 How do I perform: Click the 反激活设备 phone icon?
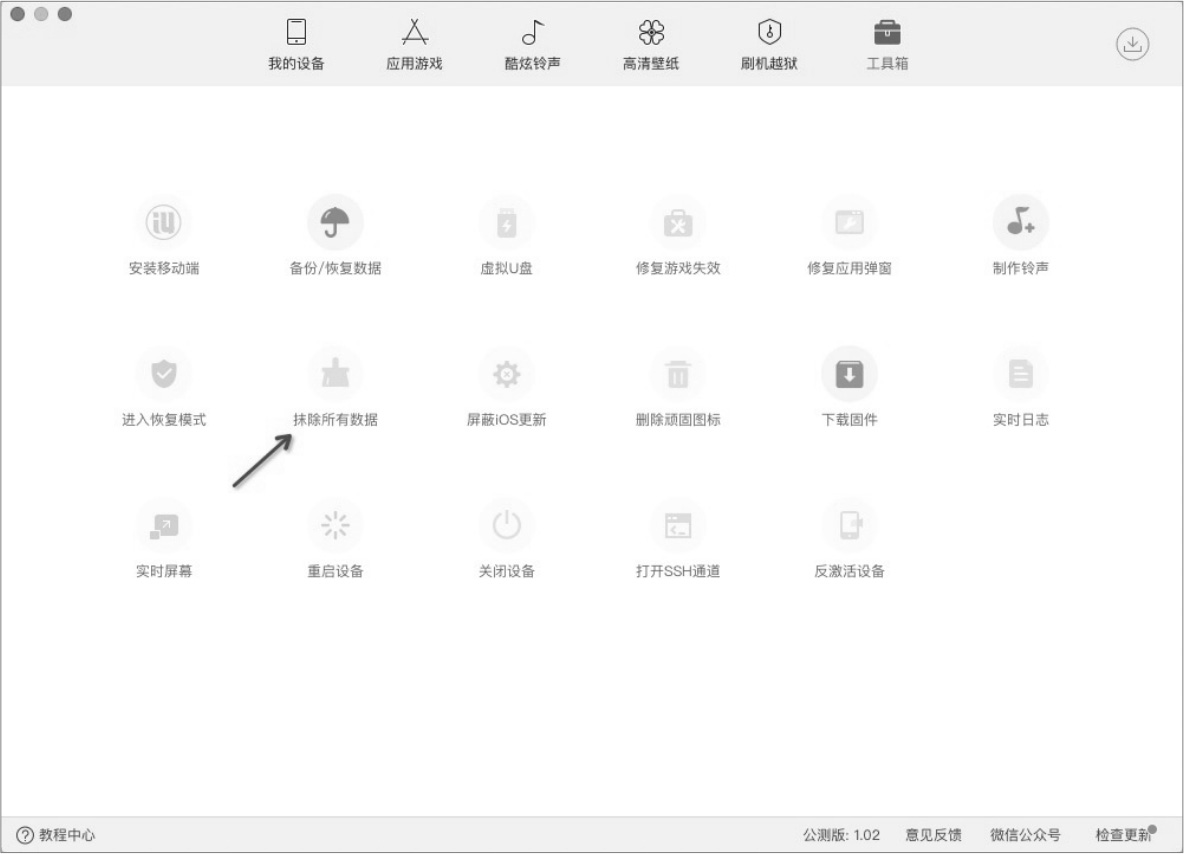[x=849, y=525]
